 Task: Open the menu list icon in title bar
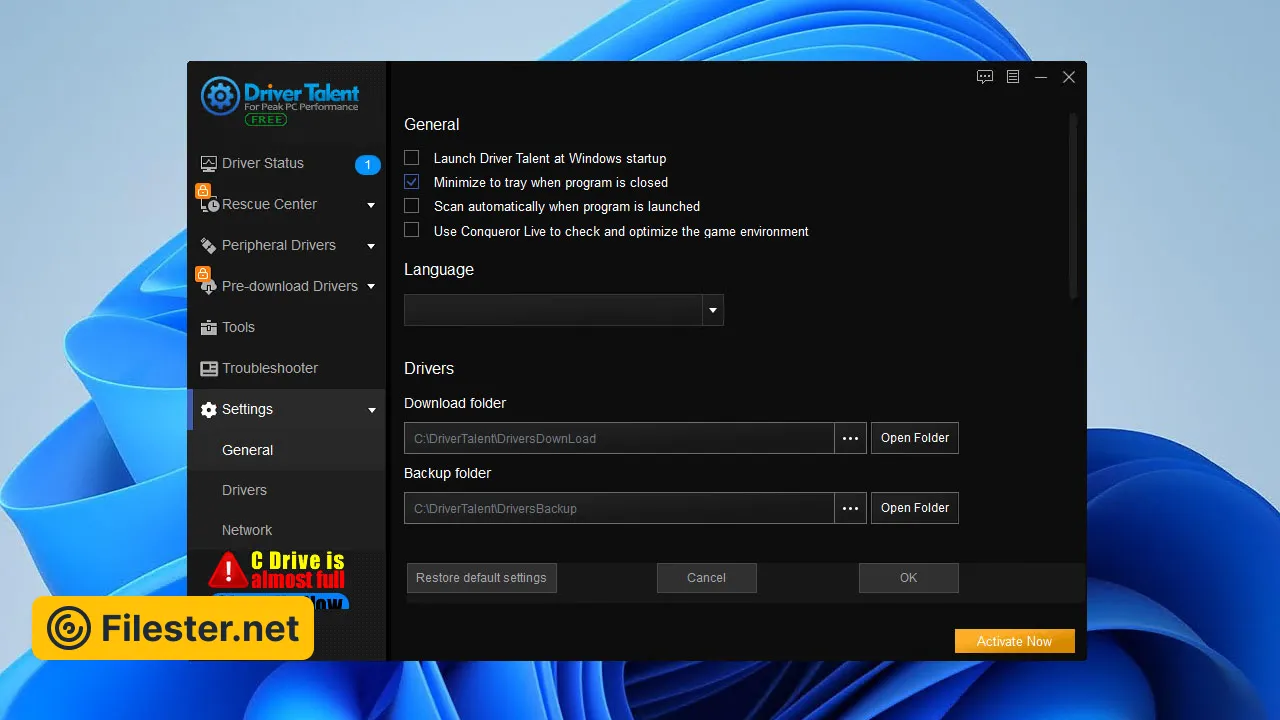1013,77
